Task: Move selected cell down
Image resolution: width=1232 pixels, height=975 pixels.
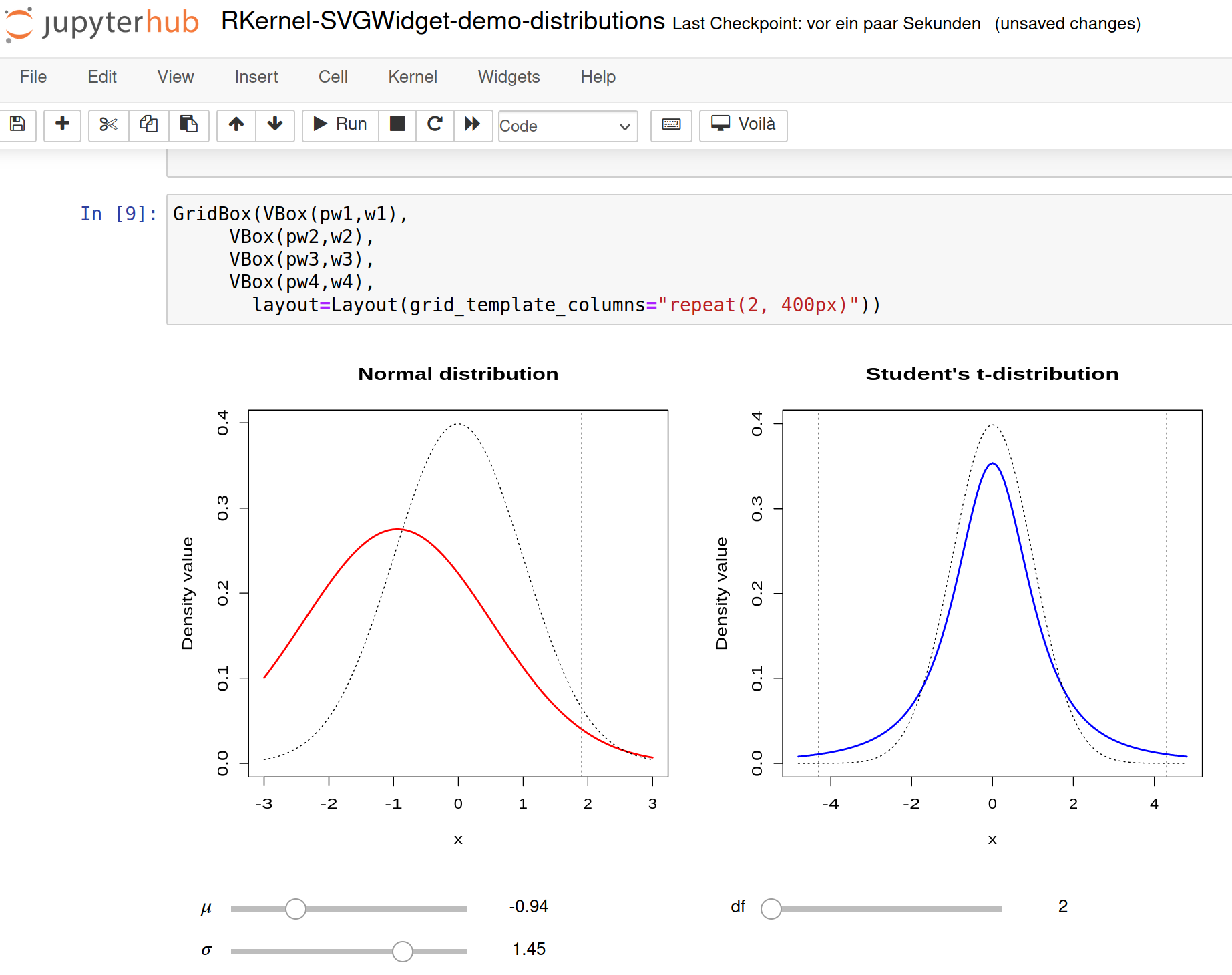Action: pyautogui.click(x=275, y=125)
